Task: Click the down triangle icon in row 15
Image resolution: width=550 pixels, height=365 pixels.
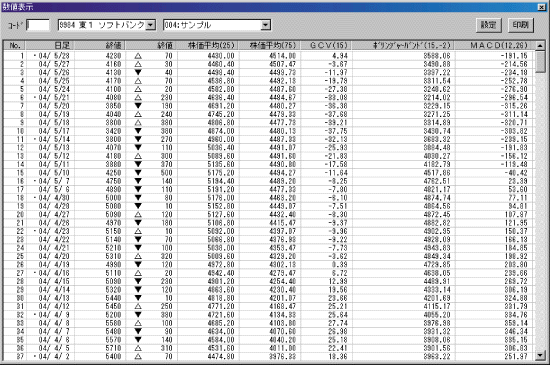Action: click(x=138, y=173)
